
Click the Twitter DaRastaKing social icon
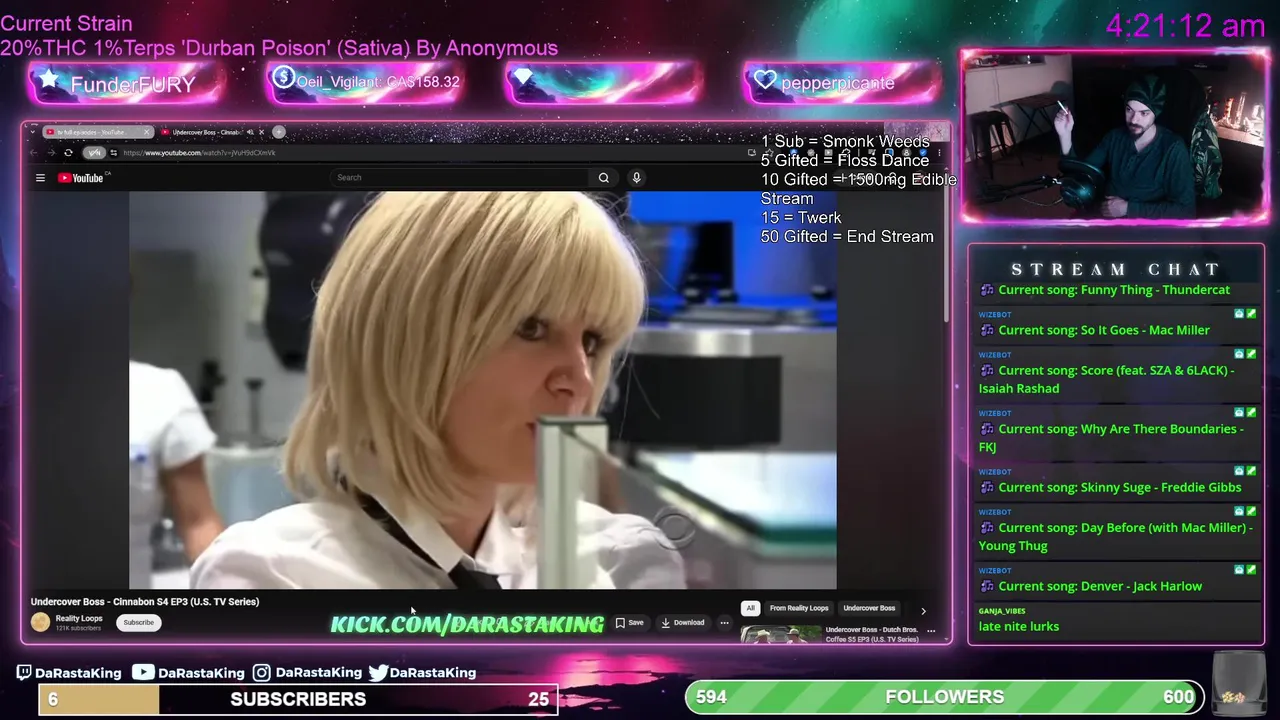pos(378,673)
